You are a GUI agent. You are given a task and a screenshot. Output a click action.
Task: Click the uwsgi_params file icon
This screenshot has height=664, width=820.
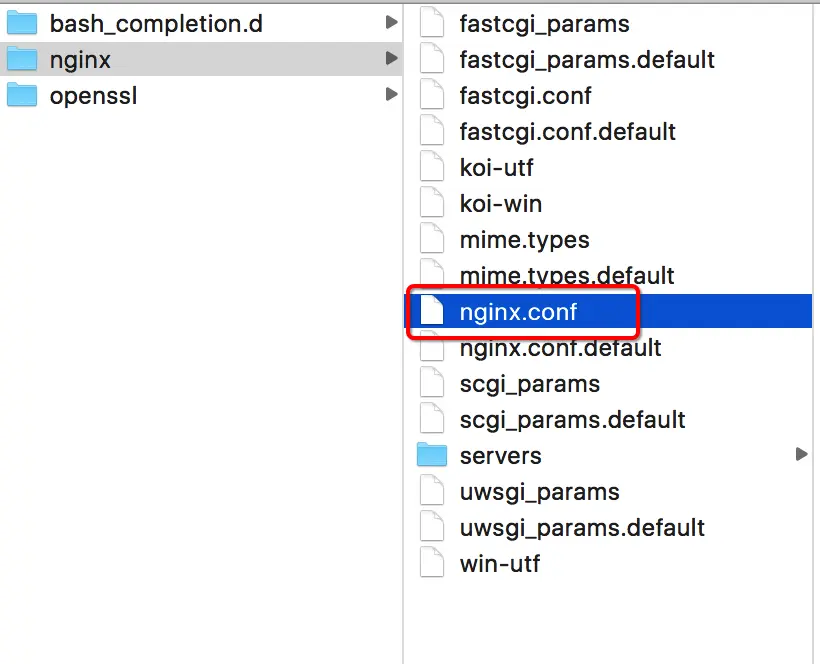click(432, 491)
